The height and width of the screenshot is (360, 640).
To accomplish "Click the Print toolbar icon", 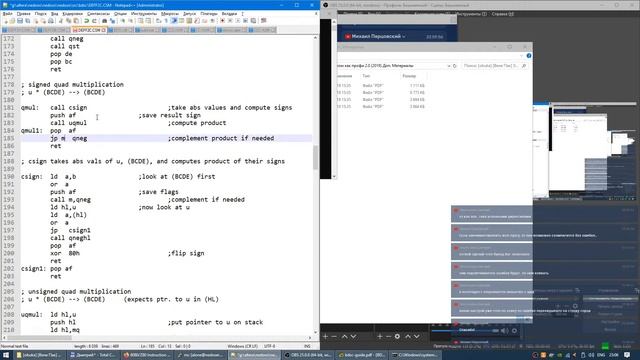I will point(51,20).
